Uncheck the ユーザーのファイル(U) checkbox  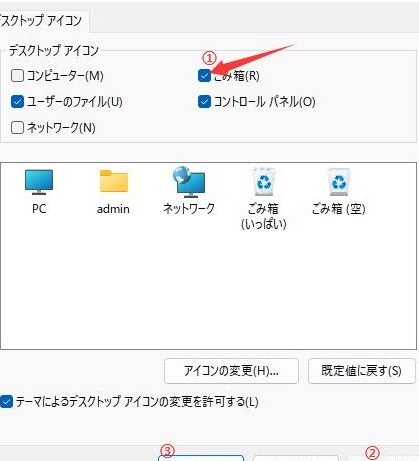pyautogui.click(x=17, y=101)
